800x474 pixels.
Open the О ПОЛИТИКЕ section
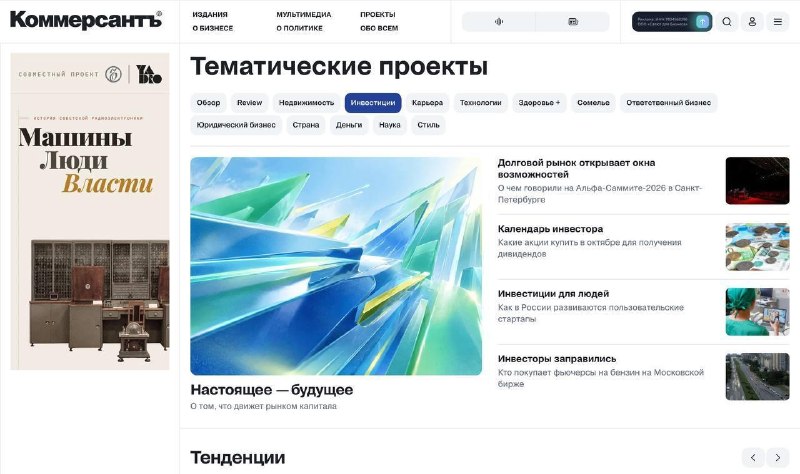tap(299, 29)
